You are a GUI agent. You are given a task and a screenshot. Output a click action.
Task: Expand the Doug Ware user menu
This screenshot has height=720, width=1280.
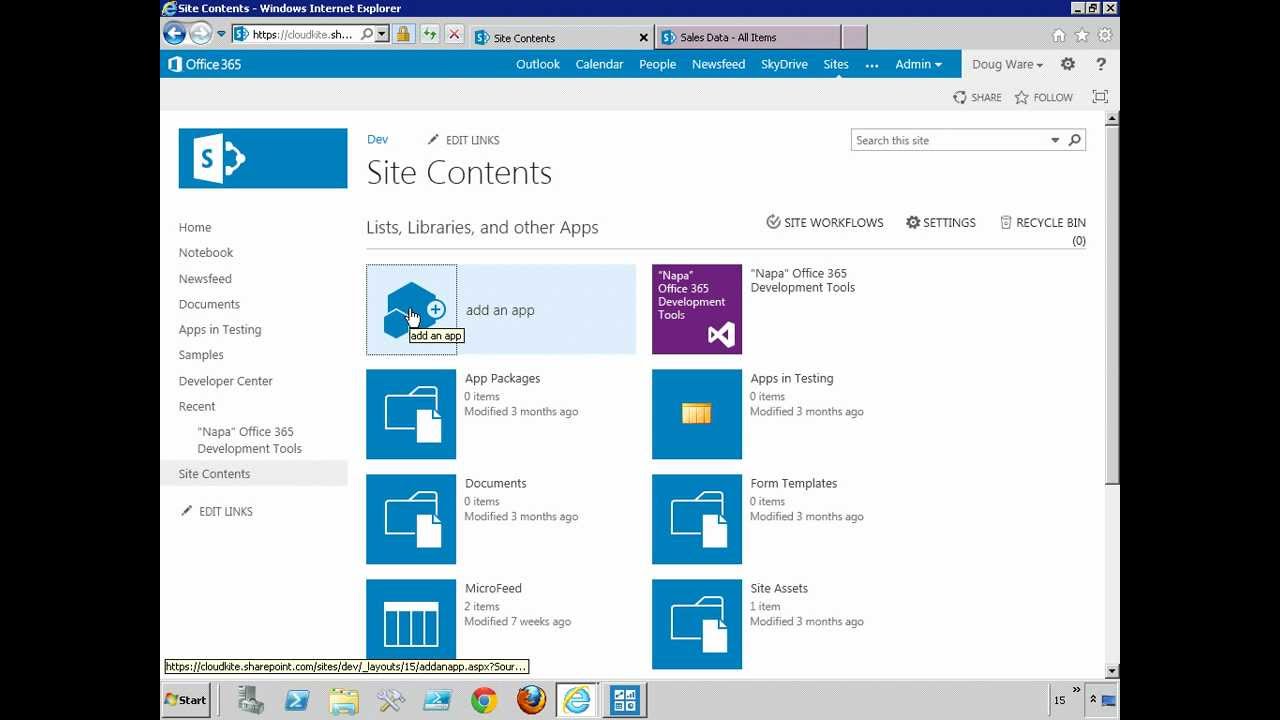[1007, 64]
